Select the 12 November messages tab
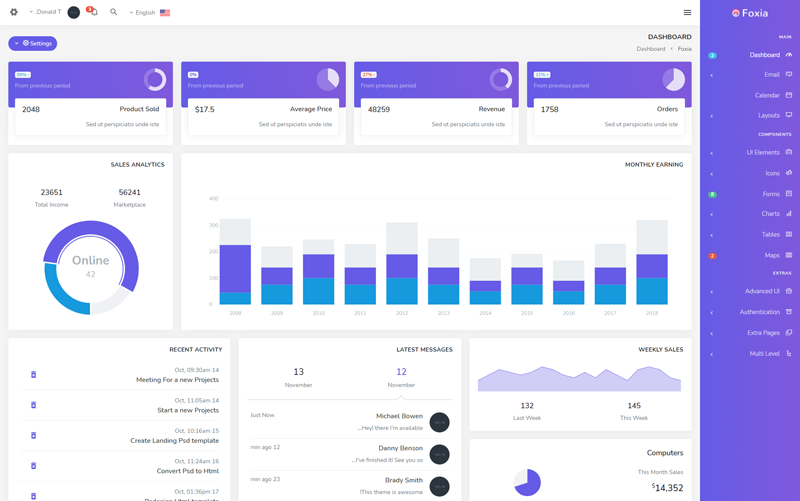 (401, 377)
